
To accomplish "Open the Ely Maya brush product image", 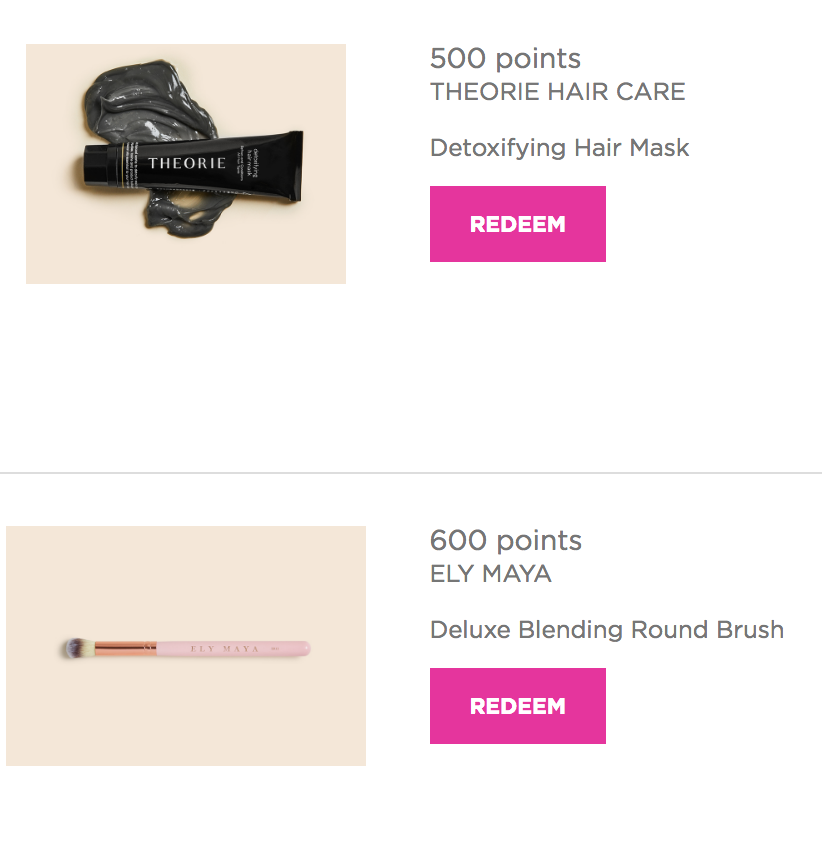I will click(x=186, y=646).
